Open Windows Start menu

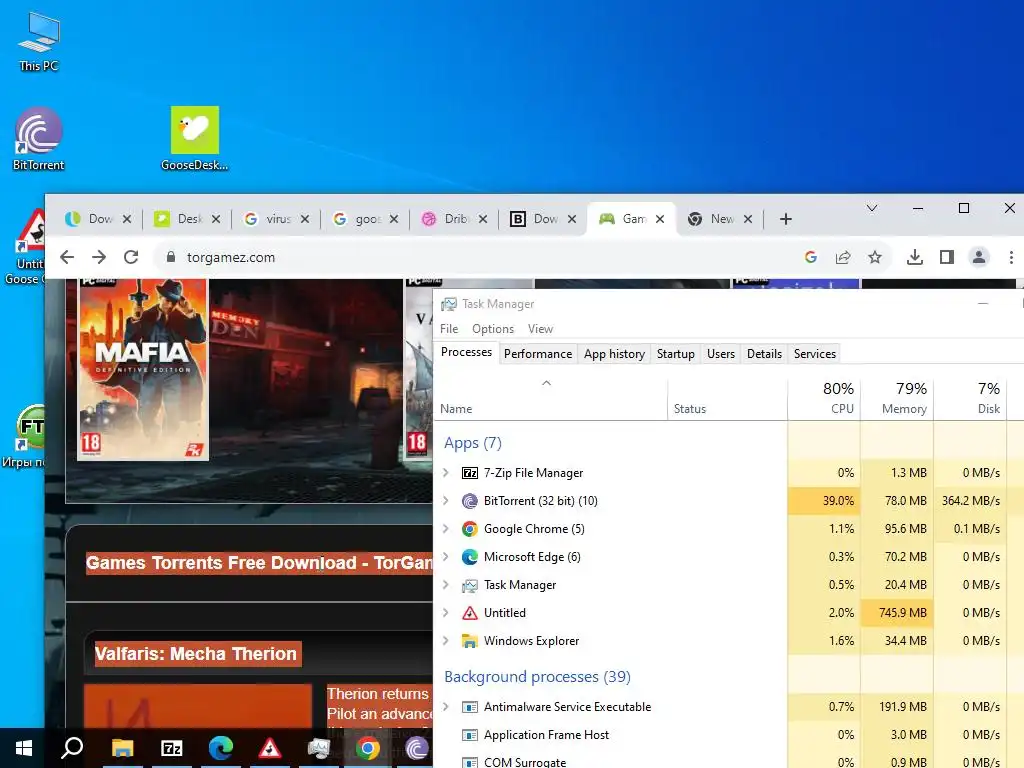[x=24, y=748]
